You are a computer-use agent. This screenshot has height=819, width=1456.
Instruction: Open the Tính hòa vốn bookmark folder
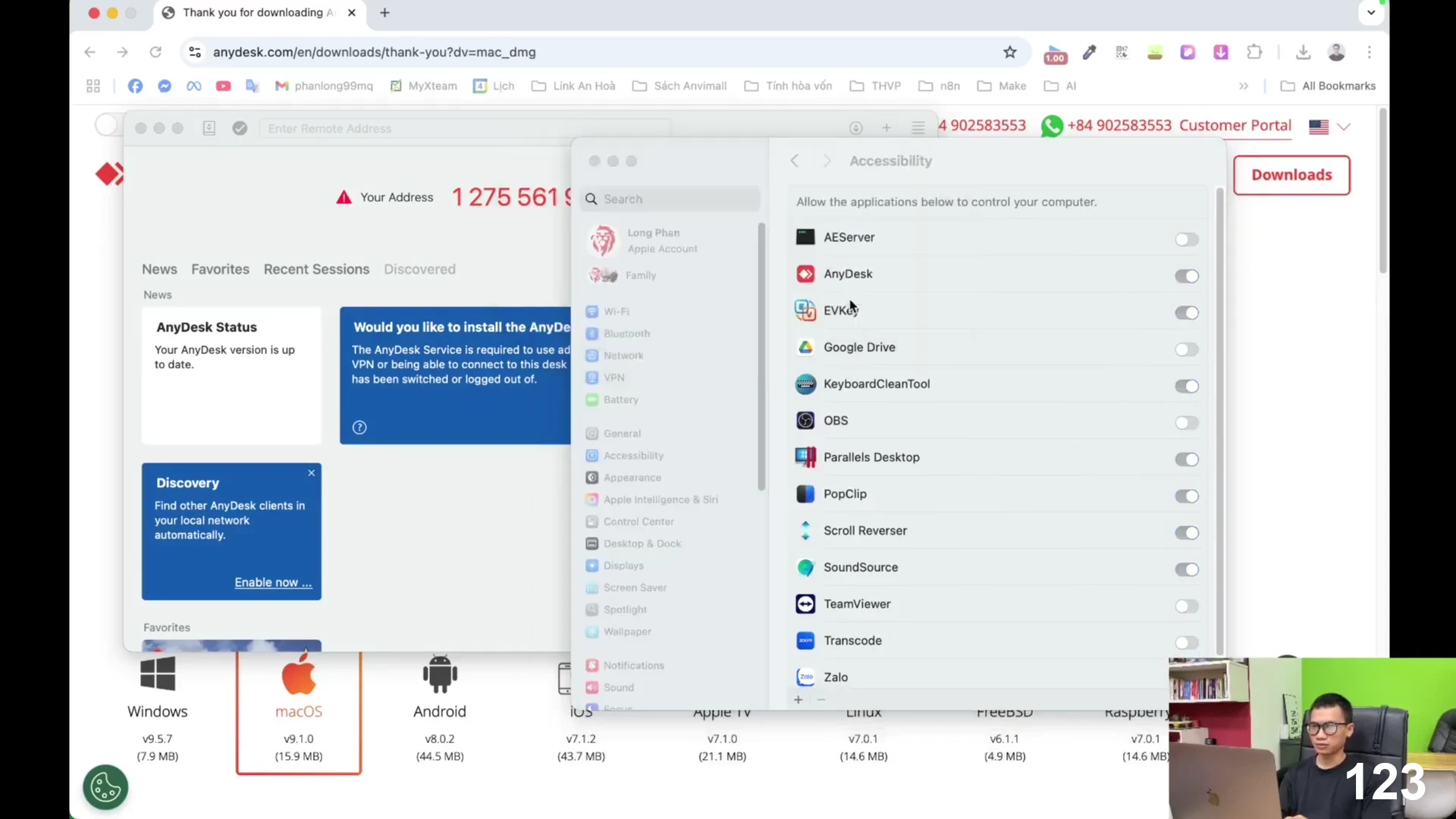[789, 86]
